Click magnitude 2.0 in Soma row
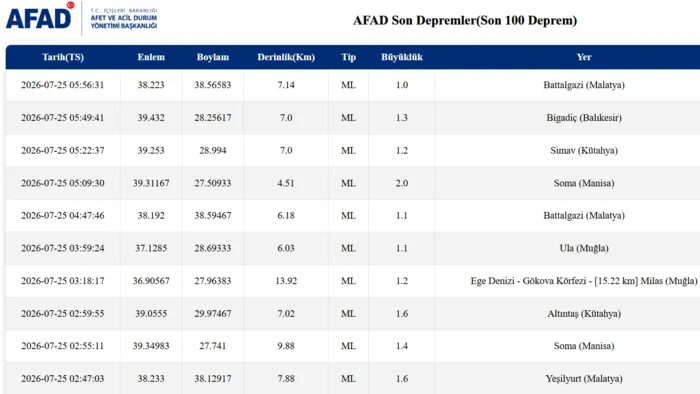 click(x=402, y=183)
